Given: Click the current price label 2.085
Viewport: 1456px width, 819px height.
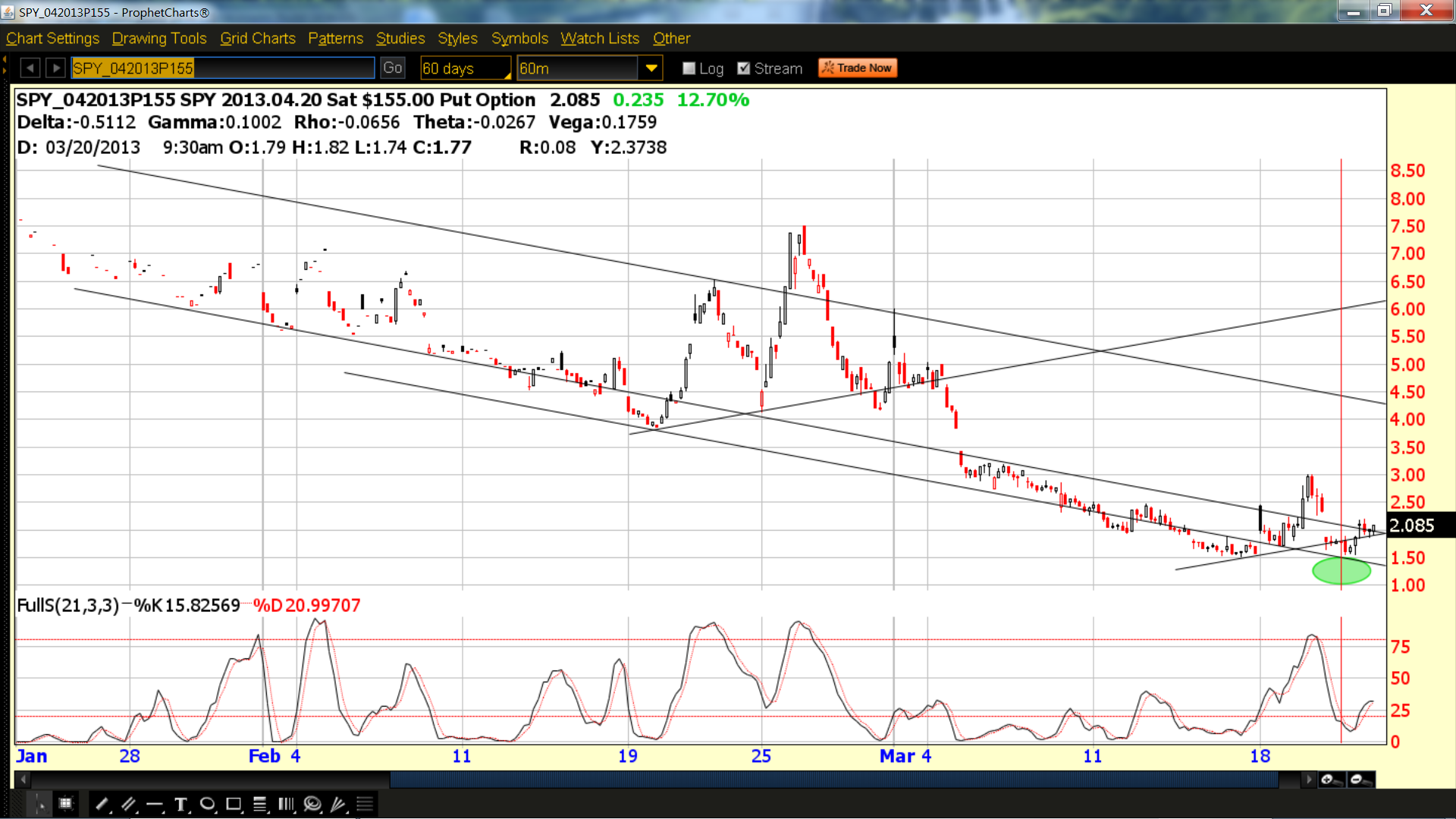Looking at the screenshot, I should [1412, 526].
